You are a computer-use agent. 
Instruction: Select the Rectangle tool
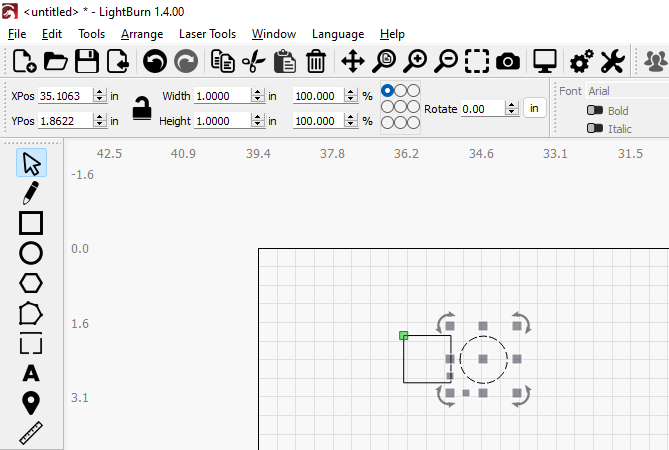[31, 223]
